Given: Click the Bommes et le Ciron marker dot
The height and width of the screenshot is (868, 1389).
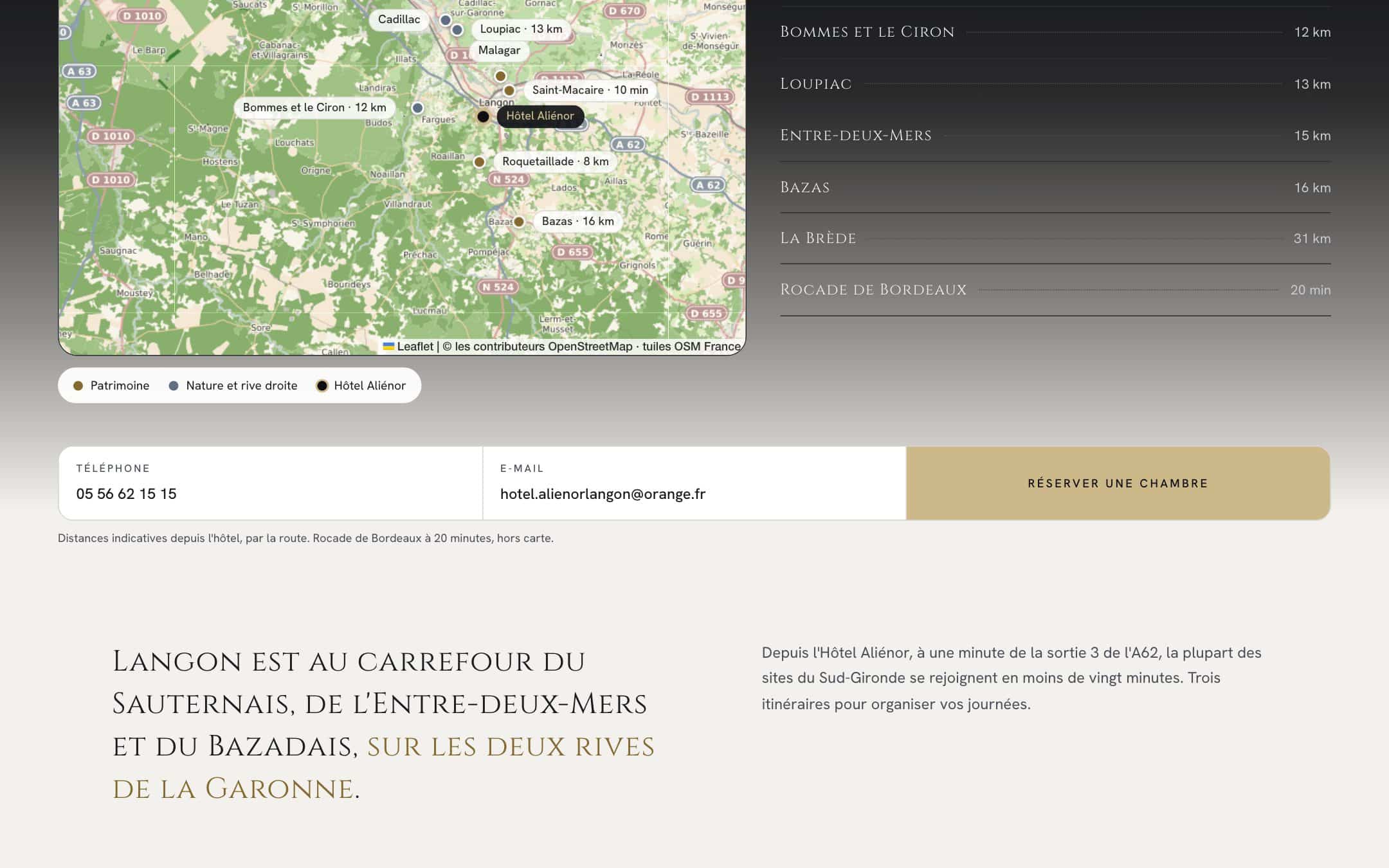Looking at the screenshot, I should click(x=417, y=108).
